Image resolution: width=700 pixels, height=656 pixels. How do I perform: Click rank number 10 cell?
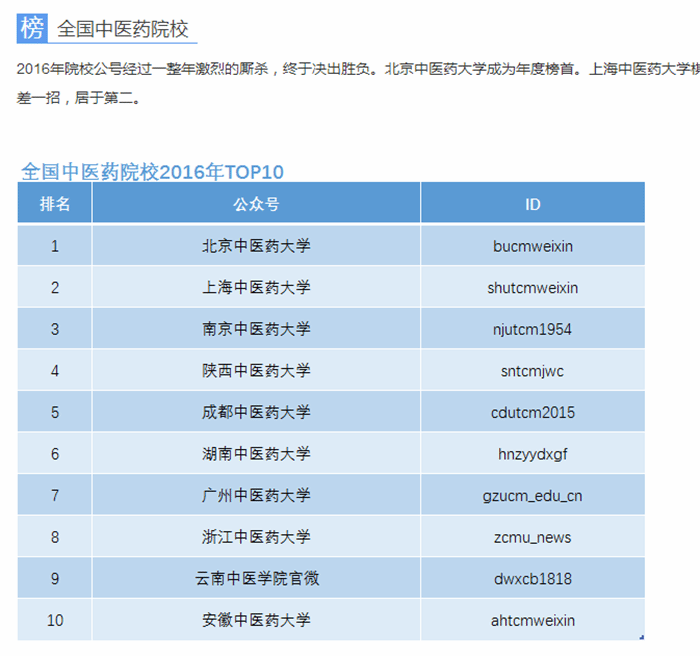click(x=55, y=620)
